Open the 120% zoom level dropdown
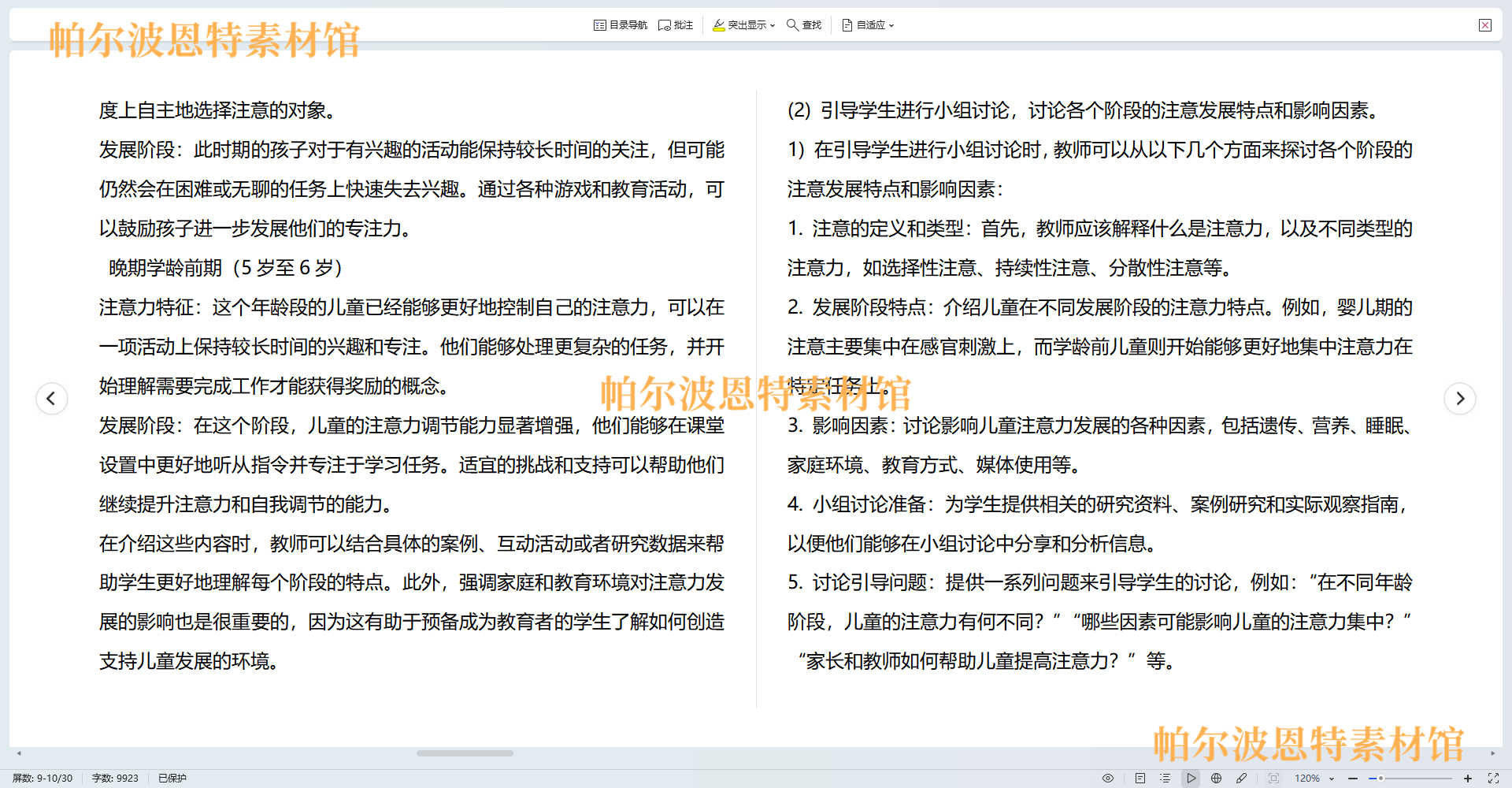The width and height of the screenshot is (1512, 788). tap(1314, 778)
